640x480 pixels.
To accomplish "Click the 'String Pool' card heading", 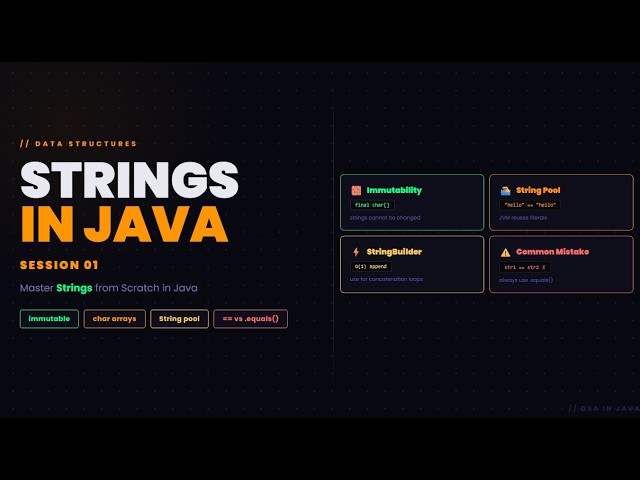I will (538, 190).
